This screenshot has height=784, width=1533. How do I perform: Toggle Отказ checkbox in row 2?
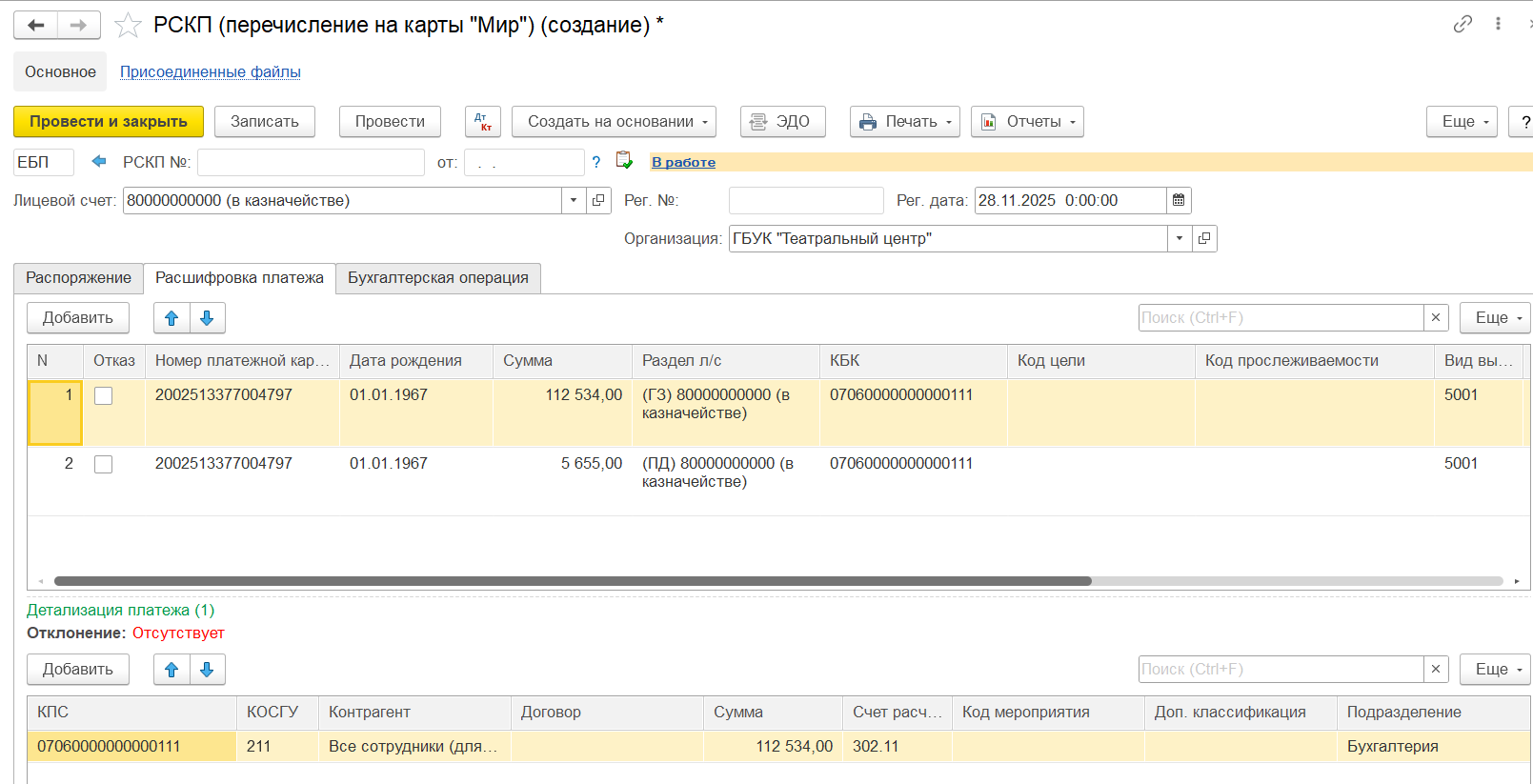104,465
